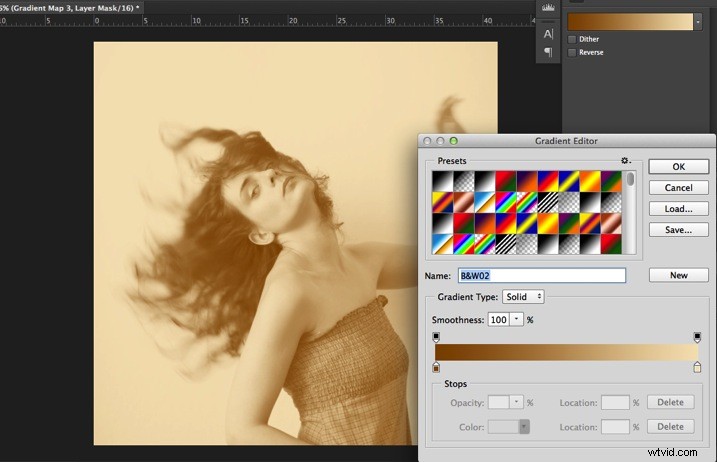The height and width of the screenshot is (462, 717).
Task: Confirm the gradient with OK
Action: [679, 167]
